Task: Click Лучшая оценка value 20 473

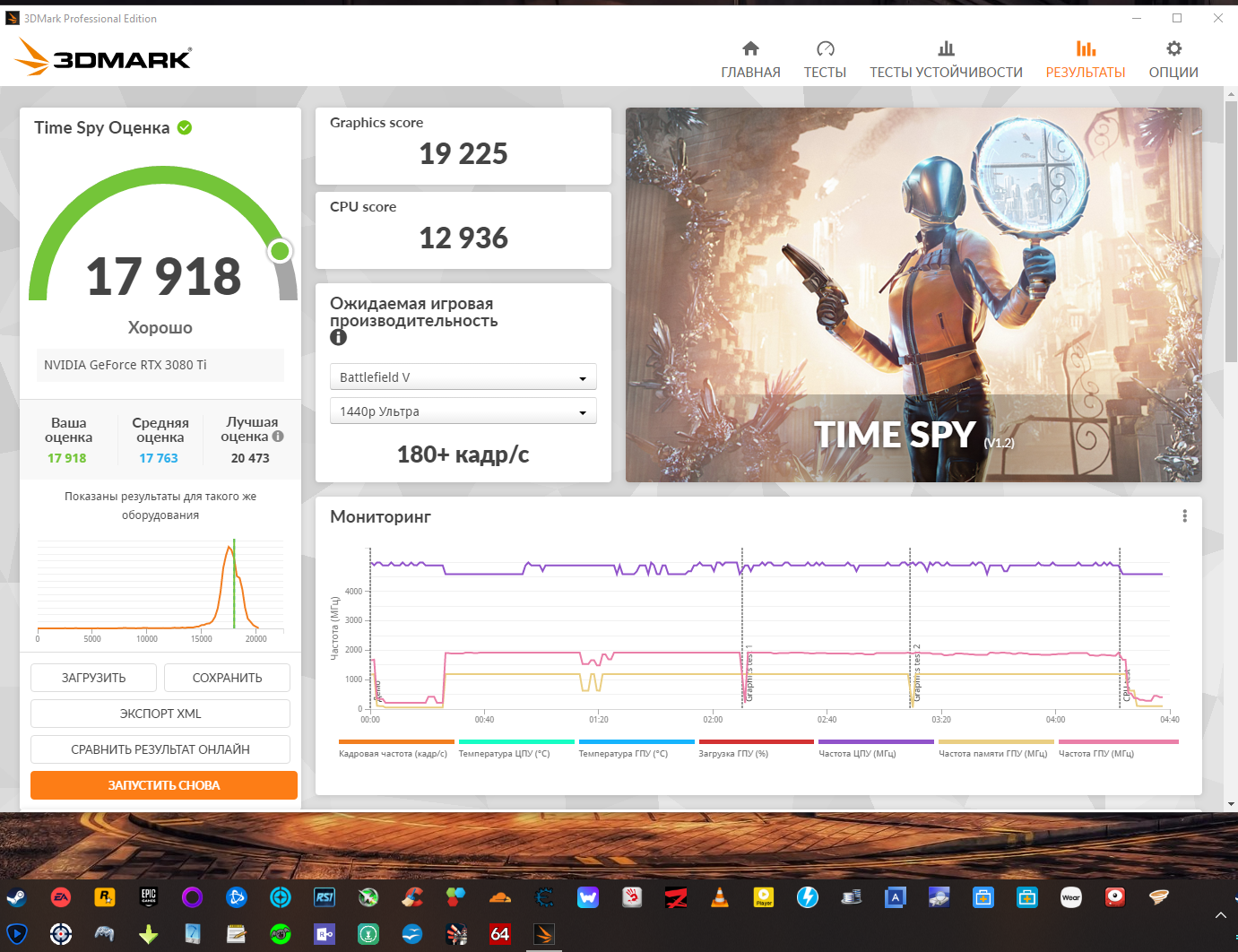Action: pos(250,458)
